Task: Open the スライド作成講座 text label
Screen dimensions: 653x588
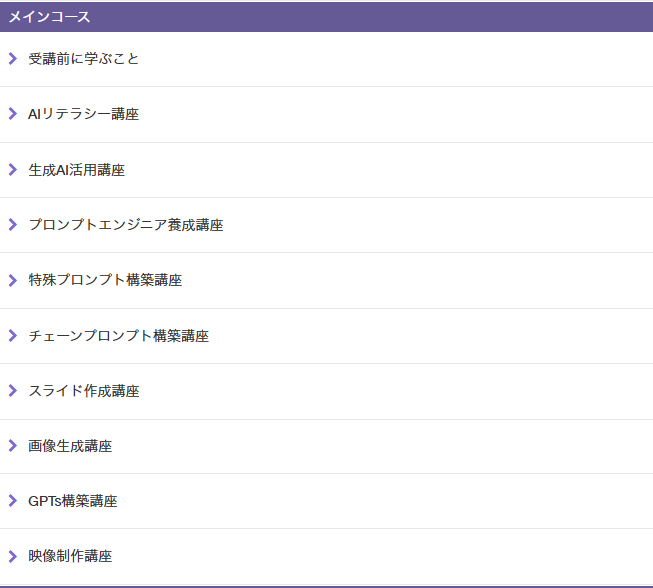Action: 84,391
